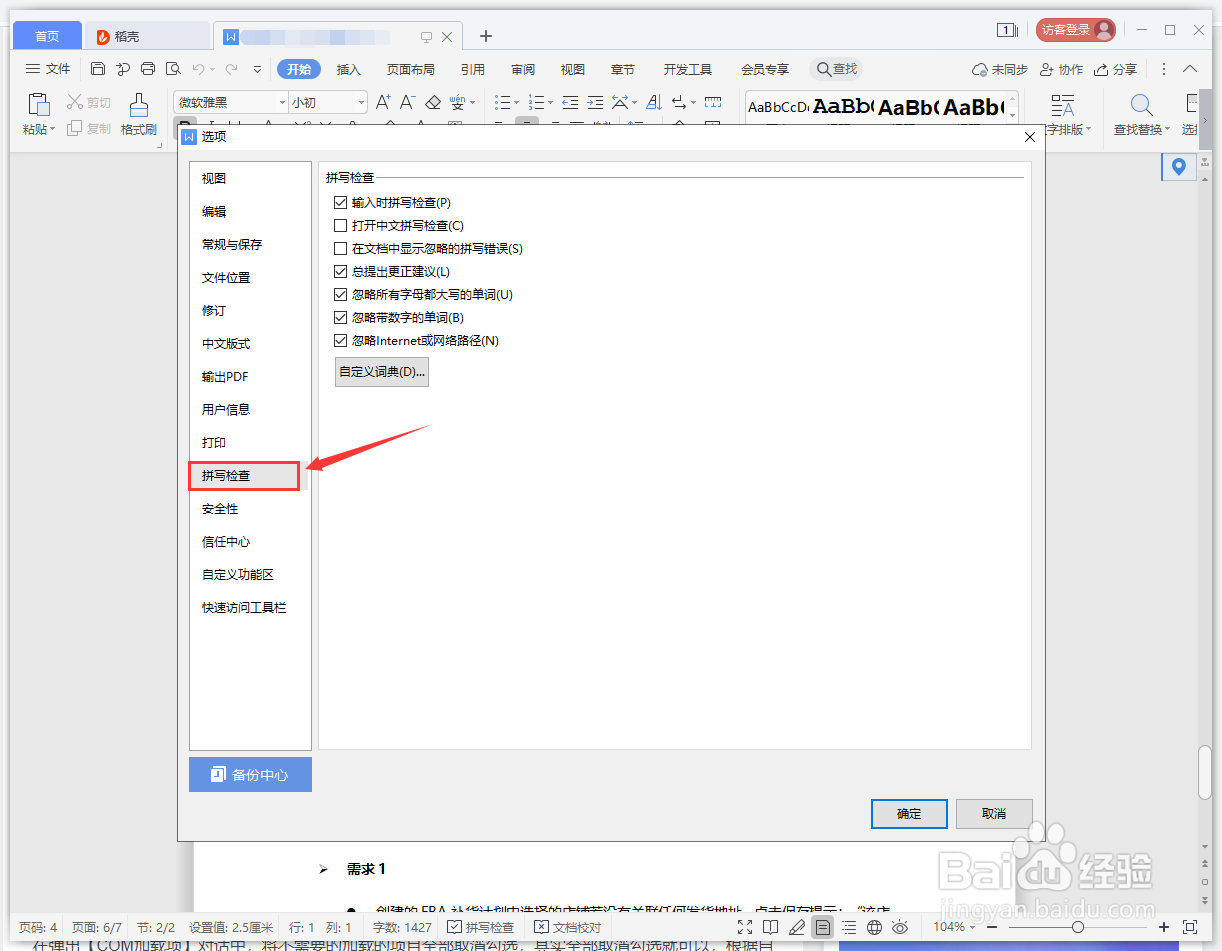Switch to Read Mode in status bar
Screen dimensions: 1222x951
click(770, 927)
